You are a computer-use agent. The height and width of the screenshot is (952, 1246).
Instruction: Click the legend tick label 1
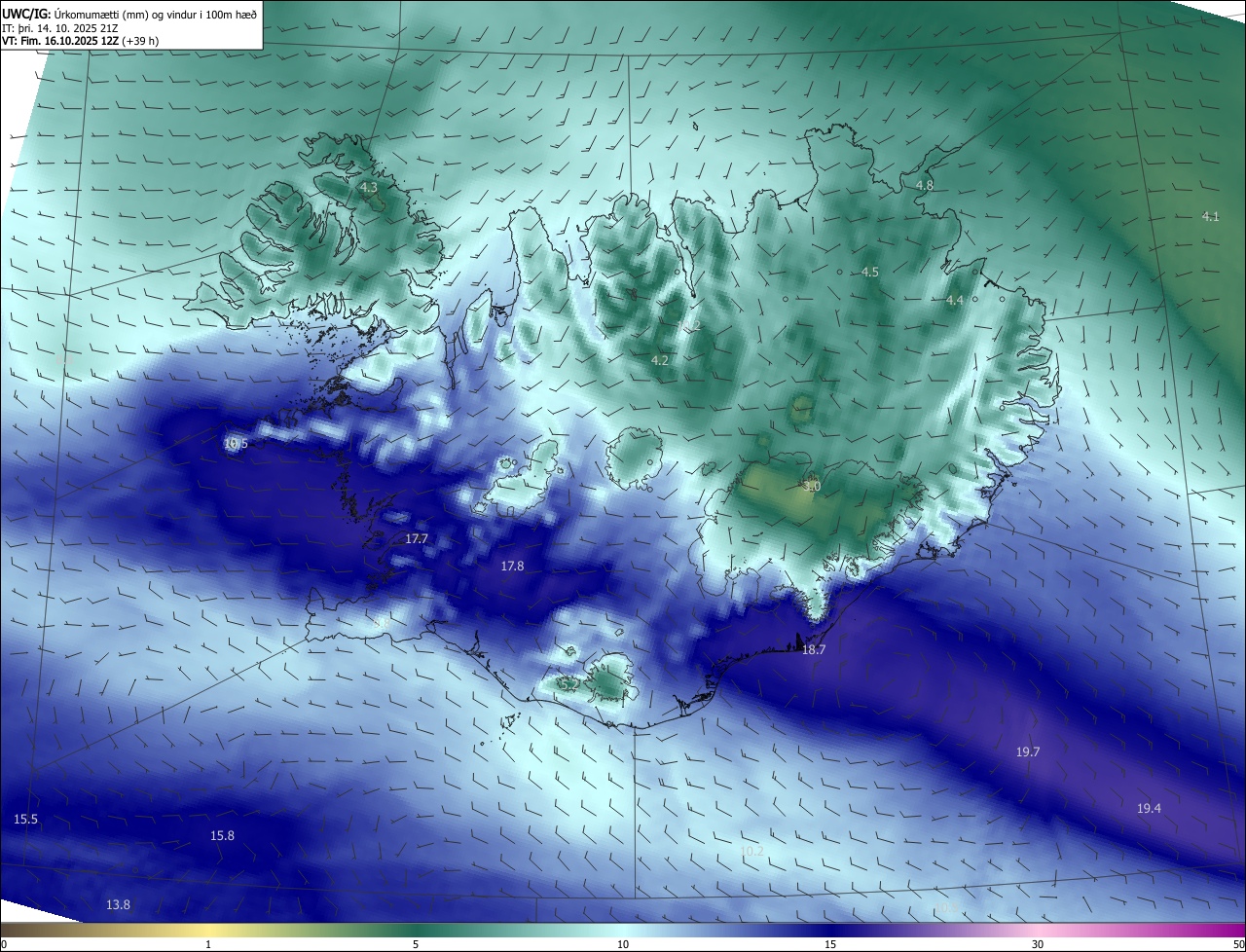208,944
